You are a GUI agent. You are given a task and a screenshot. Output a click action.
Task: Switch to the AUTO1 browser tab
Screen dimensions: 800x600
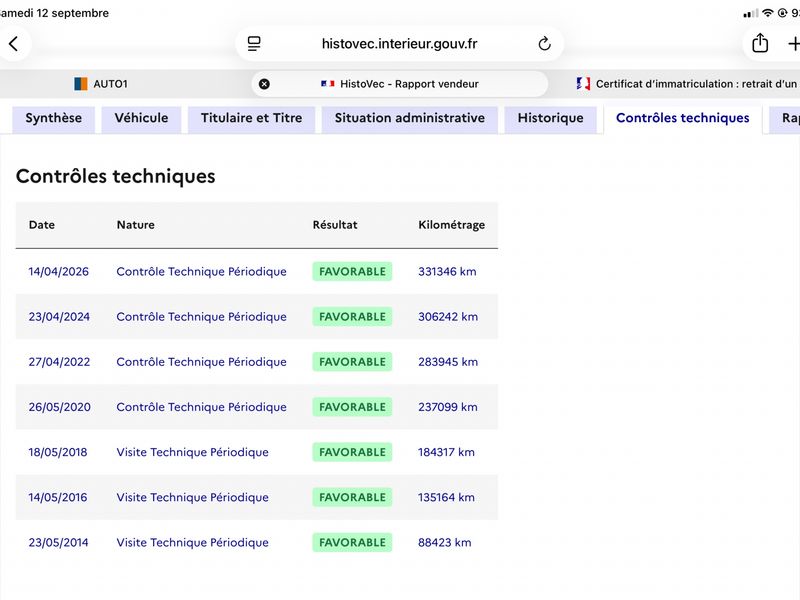point(101,84)
